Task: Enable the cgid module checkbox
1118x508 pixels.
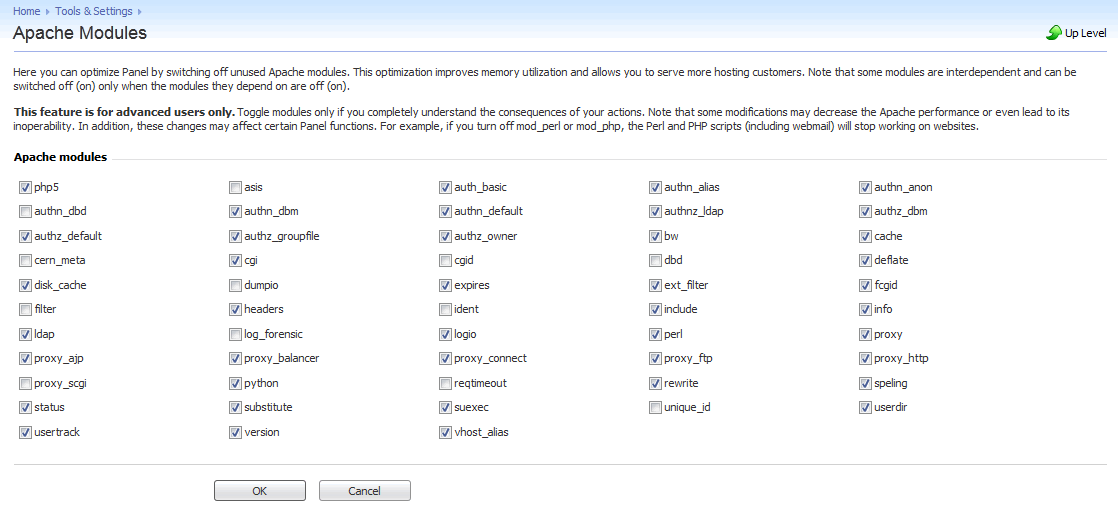Action: click(445, 261)
